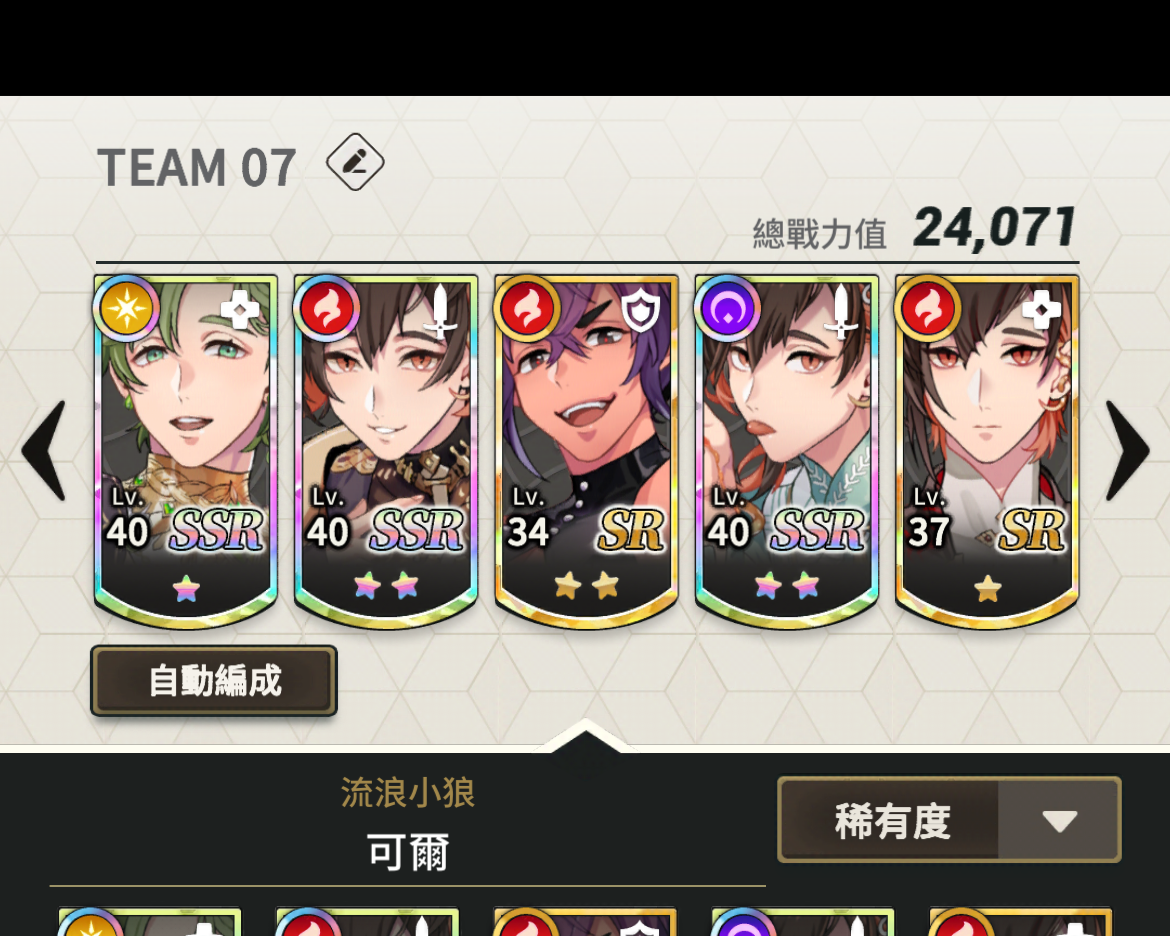This screenshot has width=1170, height=936.
Task: Select the Lv. 34 purple-haired SR card
Action: coord(586,452)
